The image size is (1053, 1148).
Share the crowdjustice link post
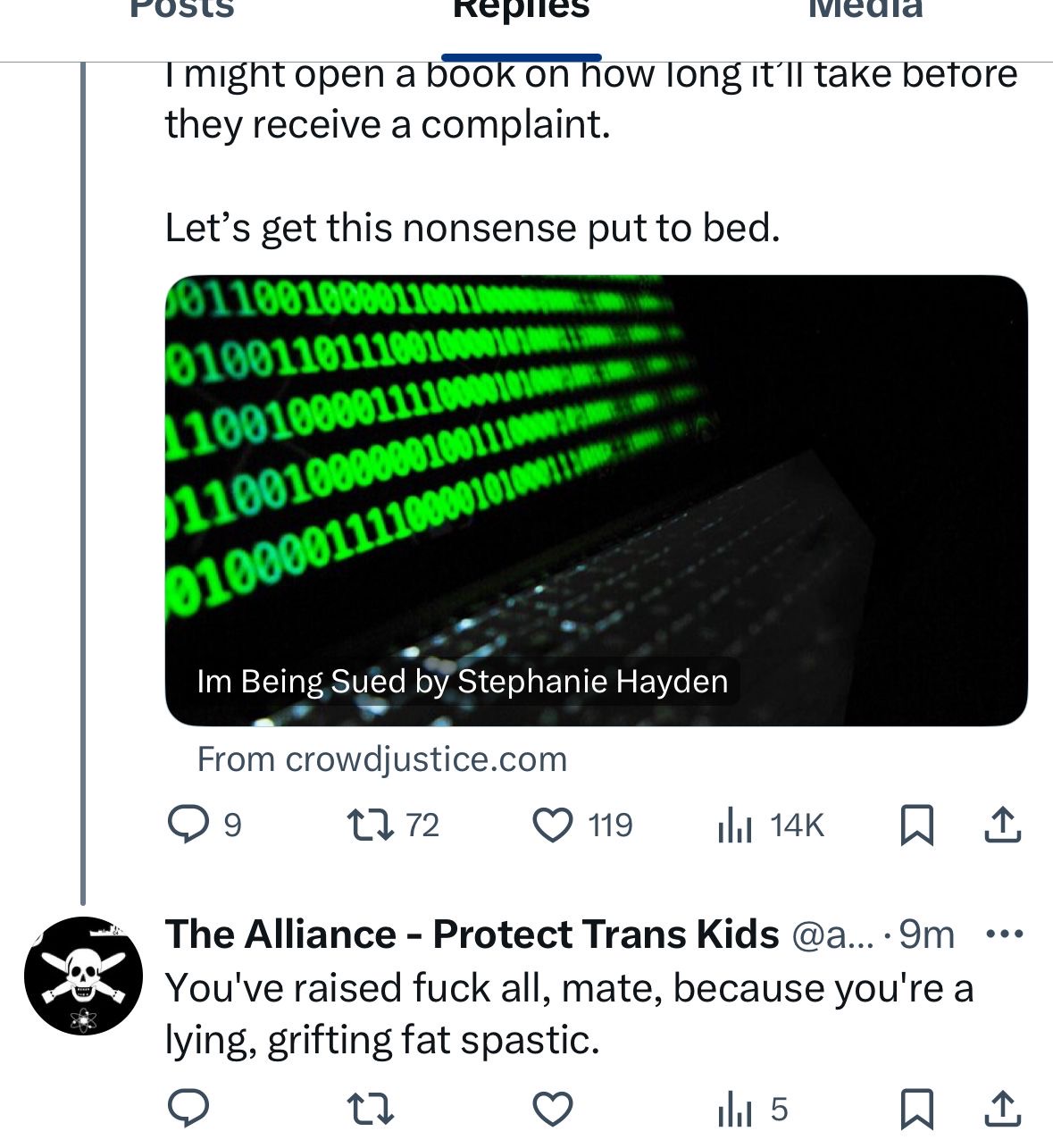click(1002, 825)
